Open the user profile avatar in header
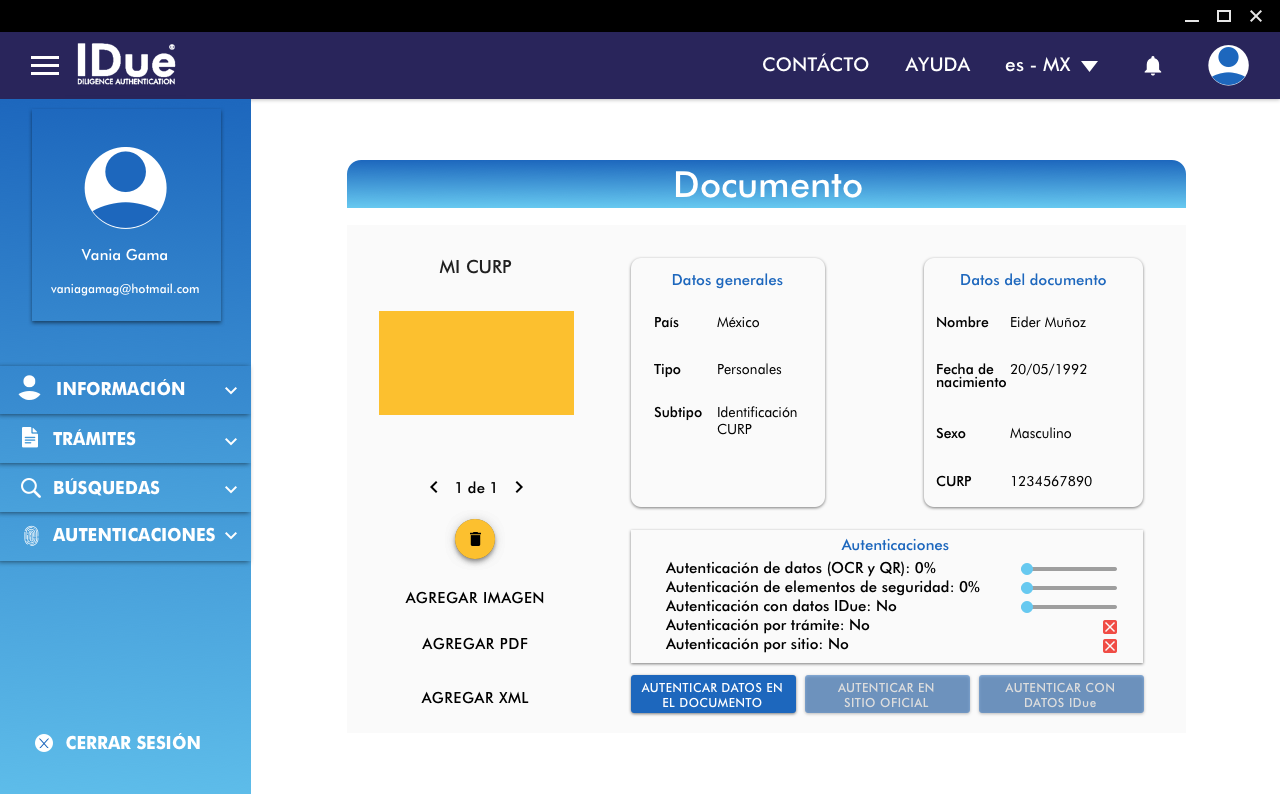1280x794 pixels. click(x=1227, y=66)
